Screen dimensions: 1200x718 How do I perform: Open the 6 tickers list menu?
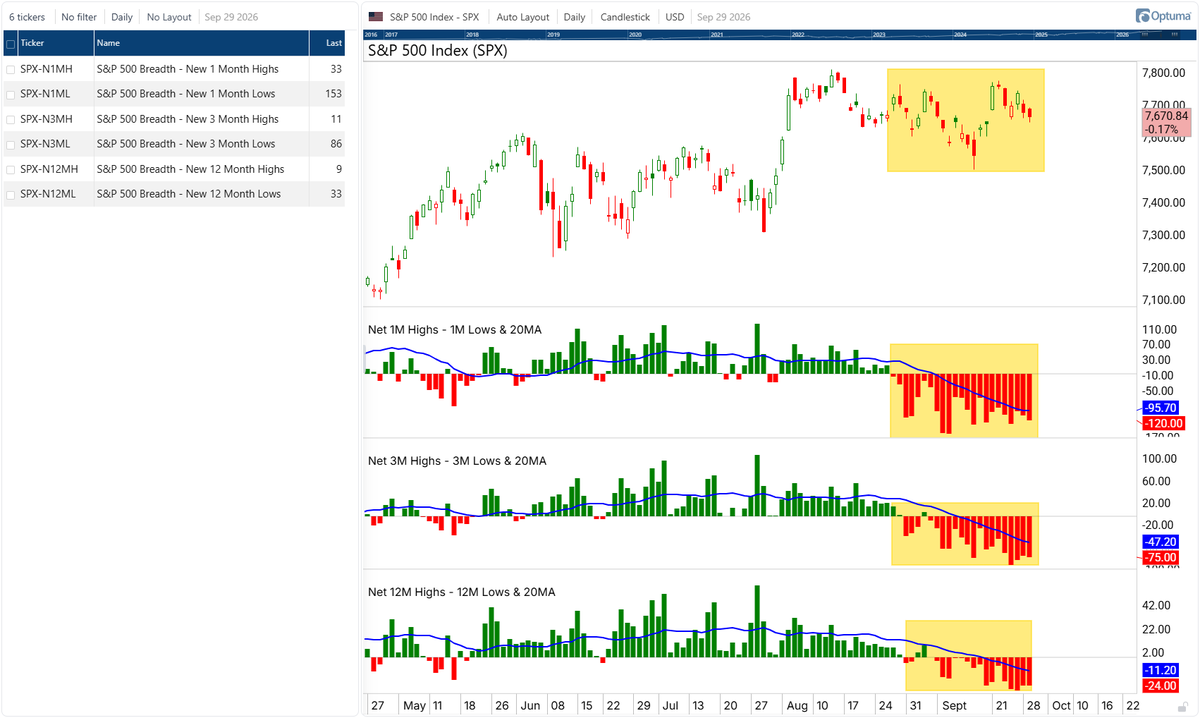coord(27,17)
